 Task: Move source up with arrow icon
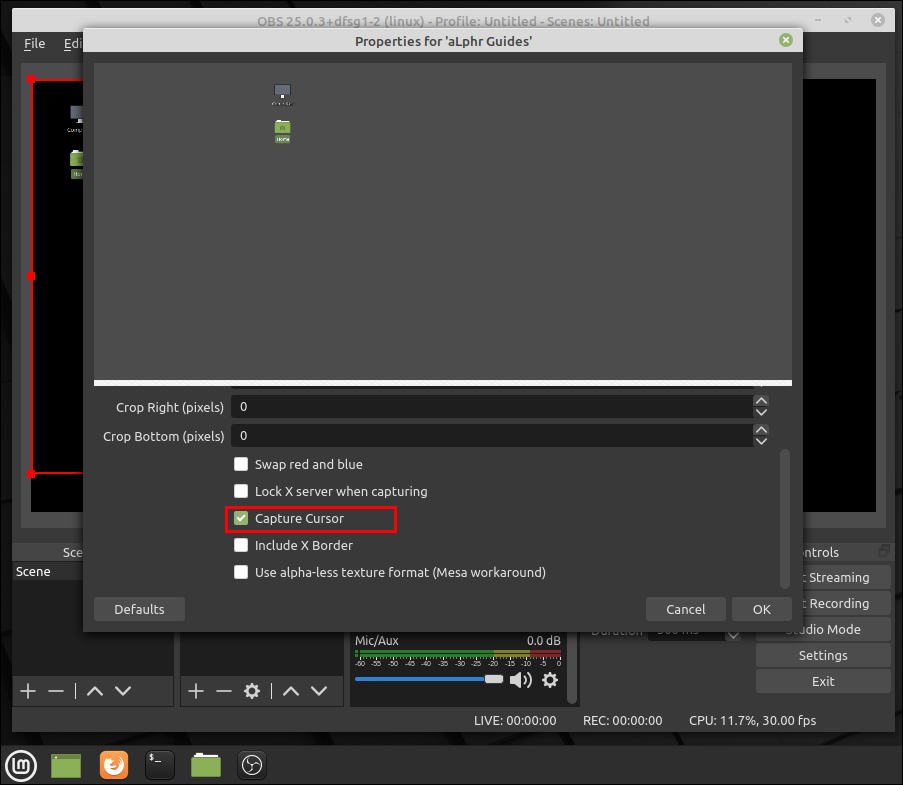(291, 691)
